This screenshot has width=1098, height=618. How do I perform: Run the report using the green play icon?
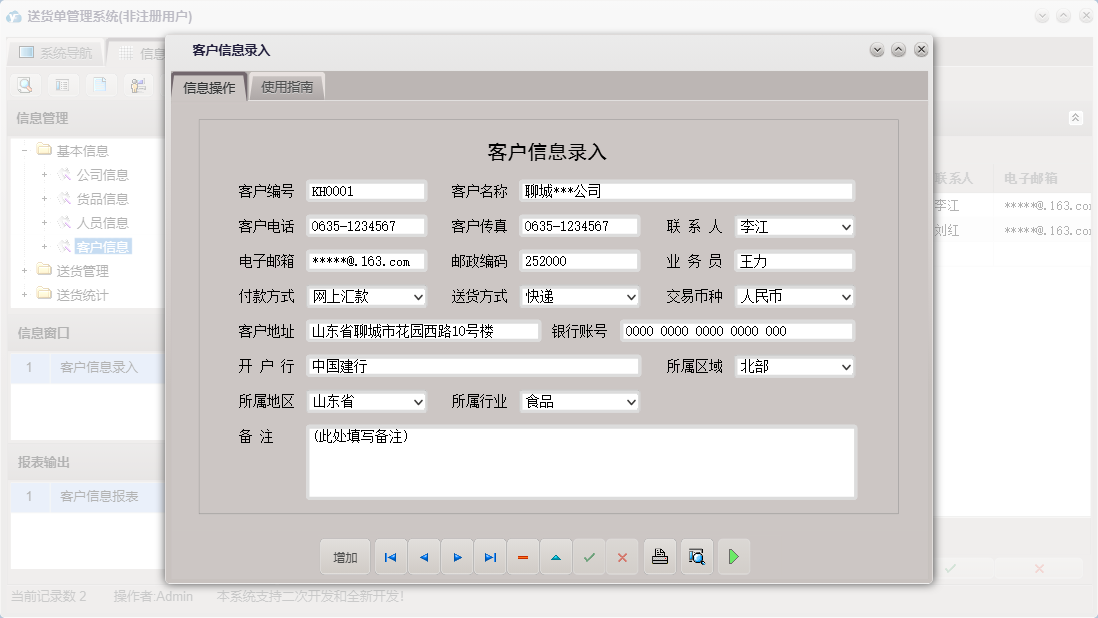(733, 557)
